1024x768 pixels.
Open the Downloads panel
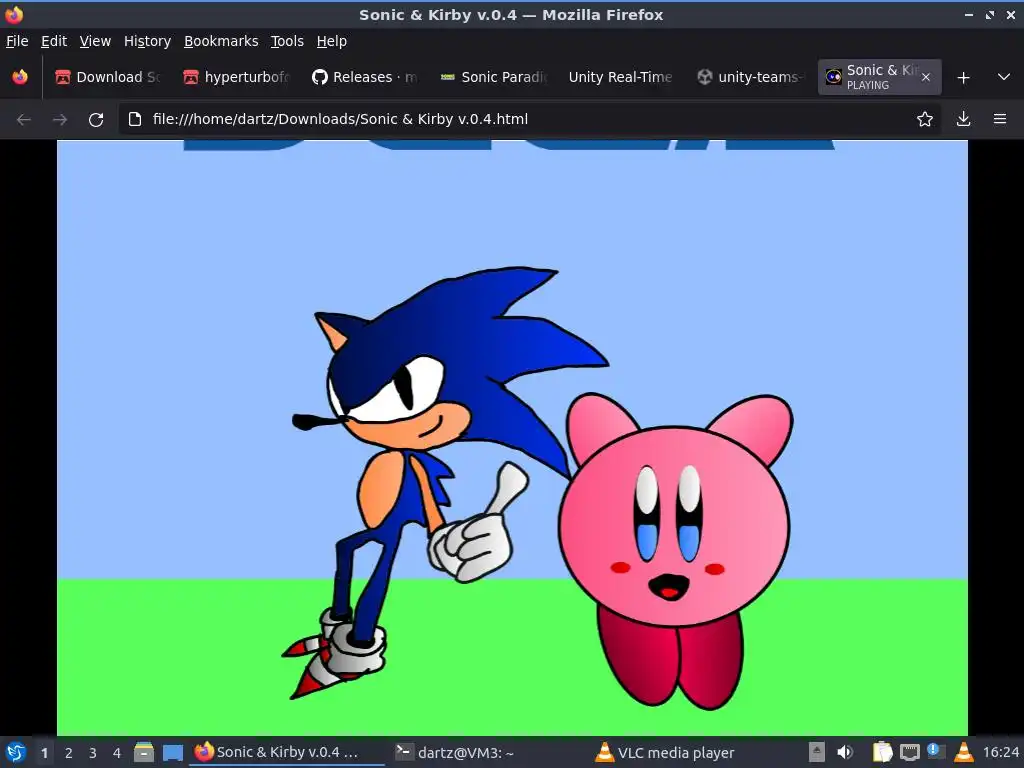963,120
